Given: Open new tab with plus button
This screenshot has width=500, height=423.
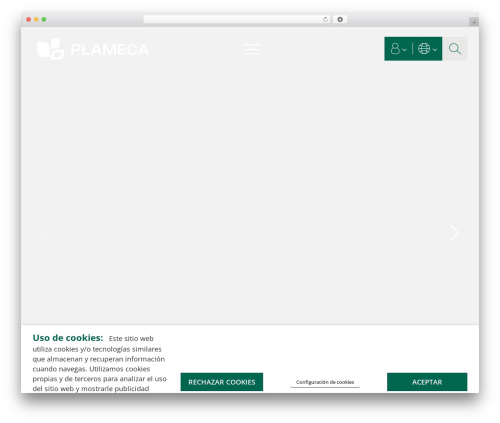Looking at the screenshot, I should pyautogui.click(x=474, y=22).
